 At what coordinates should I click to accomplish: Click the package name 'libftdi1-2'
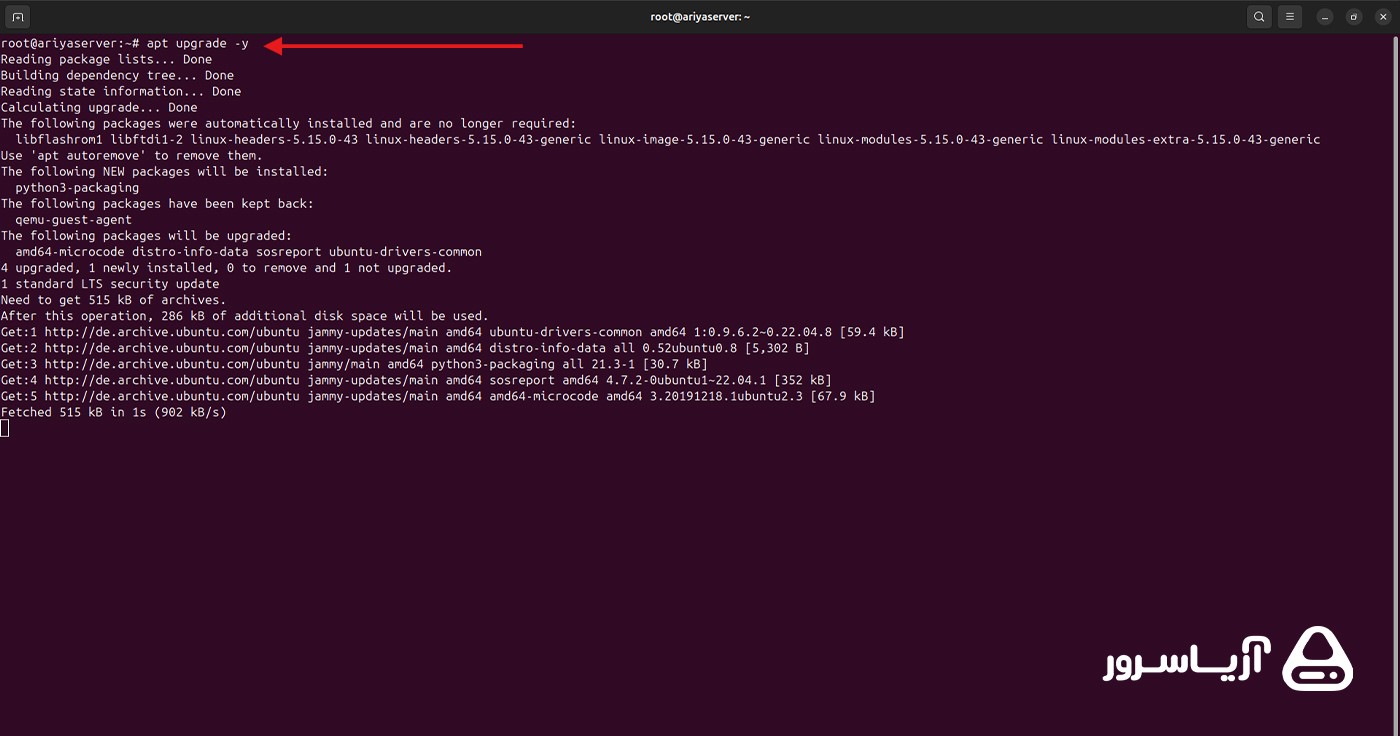(147, 139)
